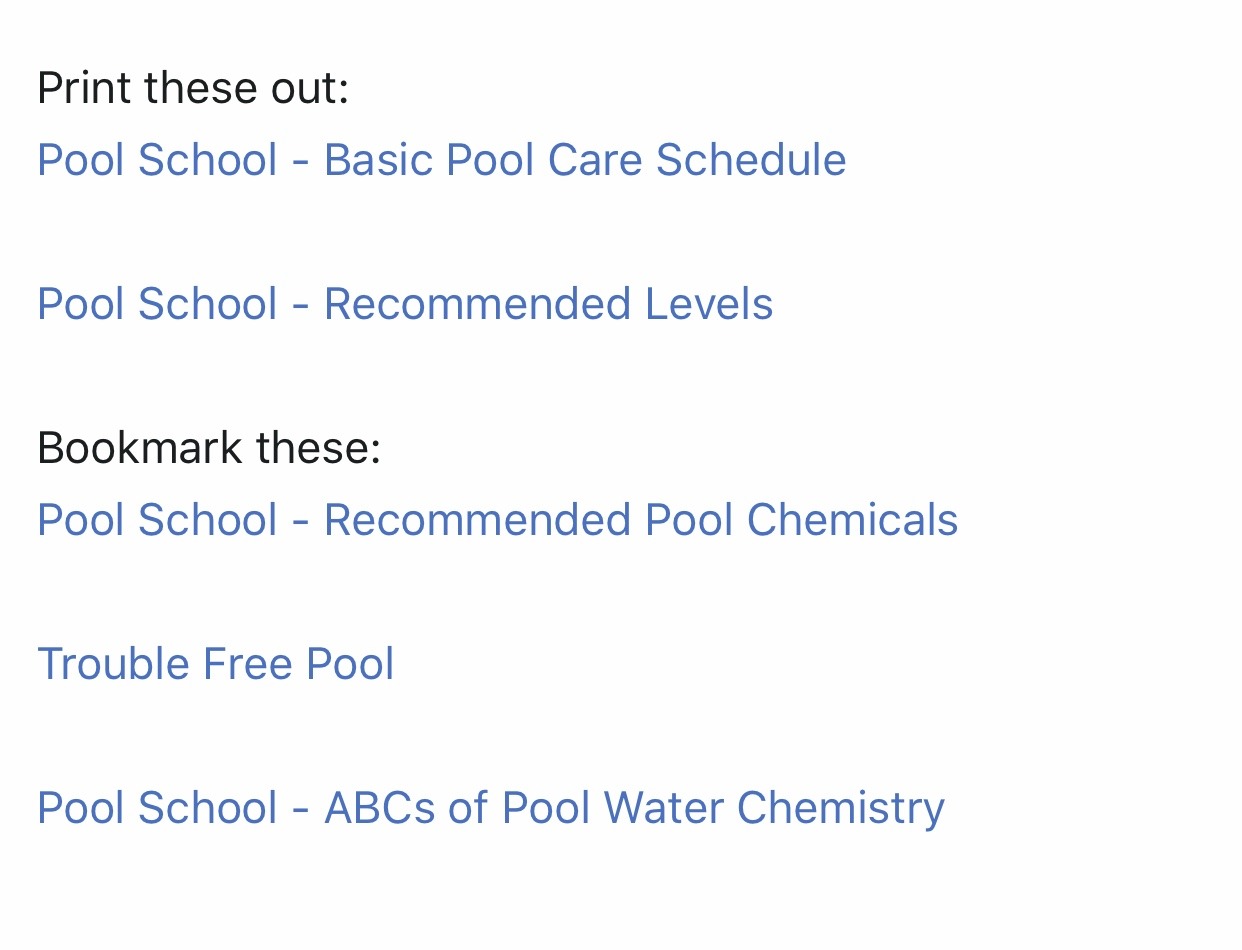Image resolution: width=1242 pixels, height=950 pixels.
Task: Select the second link under 'Print these out'
Action: click(x=405, y=304)
